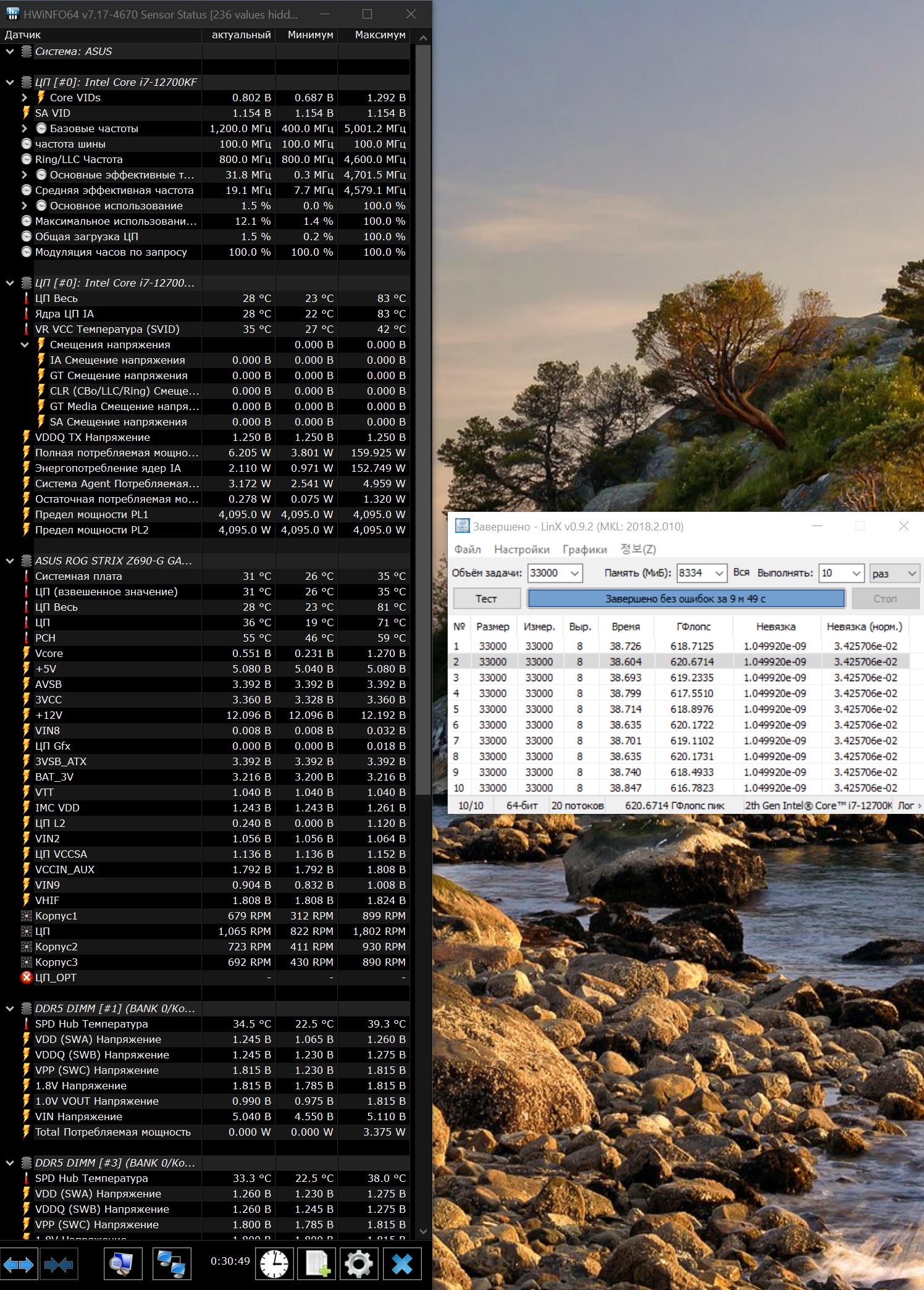Click the Невязка (норм.) column header

(865, 626)
